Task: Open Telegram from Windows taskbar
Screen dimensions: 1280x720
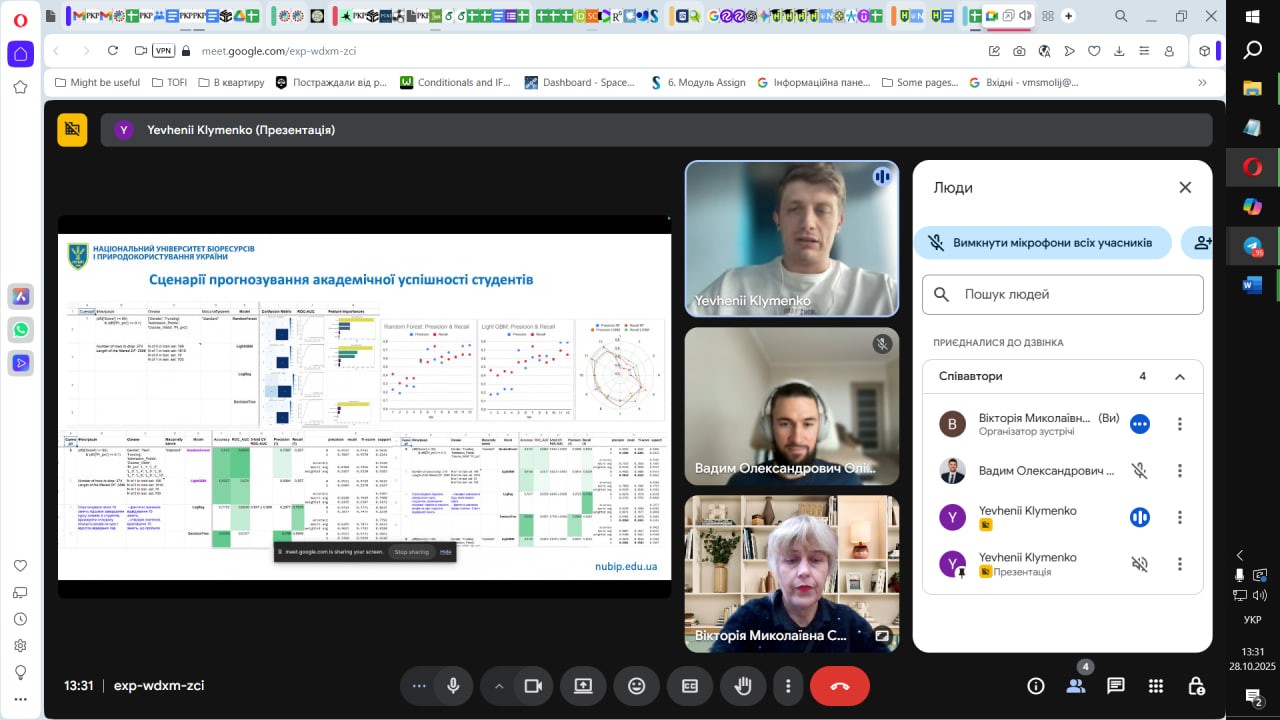Action: (1252, 246)
